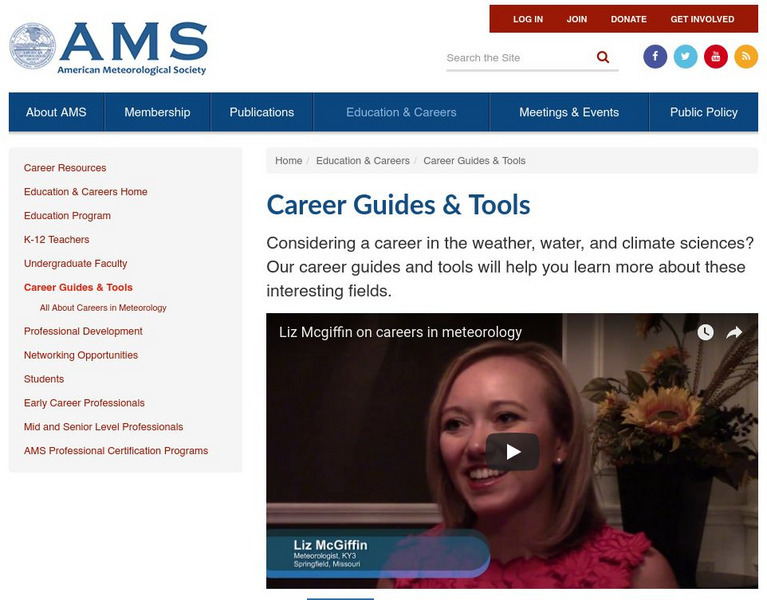Open the orange RSS feed icon
Viewport: 767px width, 600px height.
click(x=745, y=57)
